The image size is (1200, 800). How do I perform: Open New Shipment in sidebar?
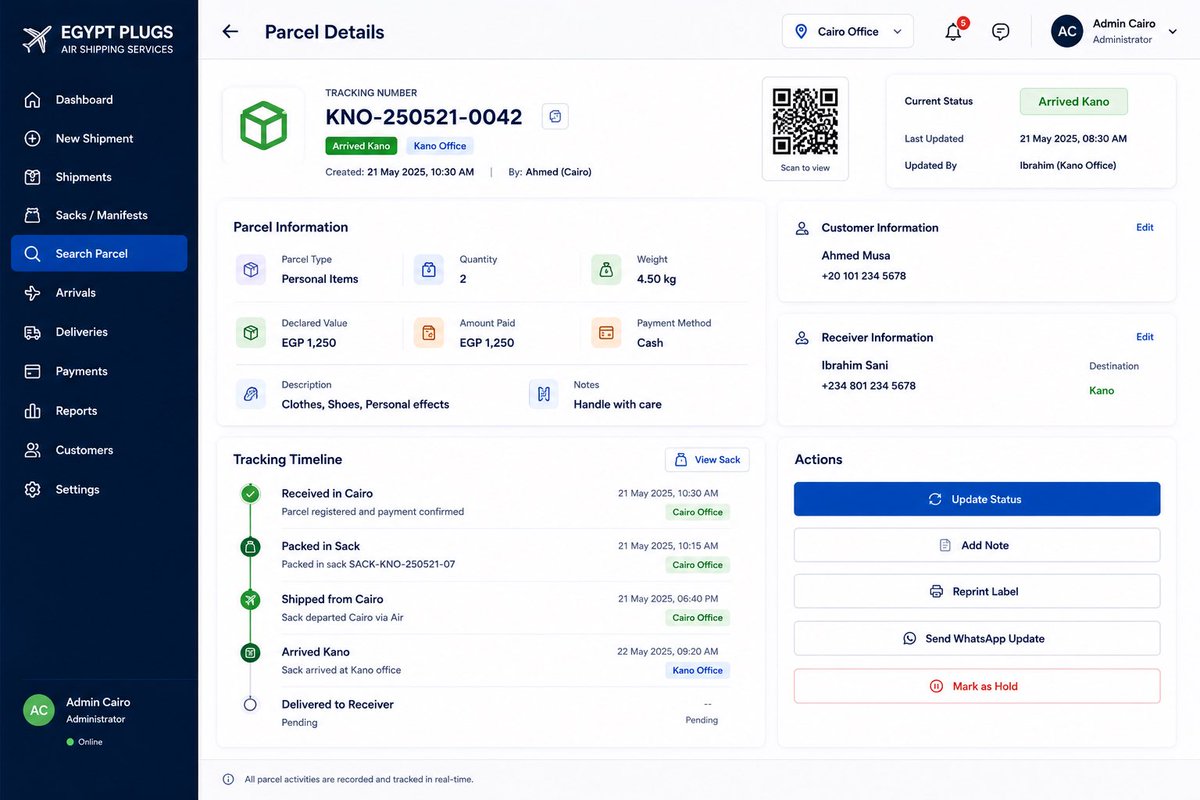pos(99,139)
